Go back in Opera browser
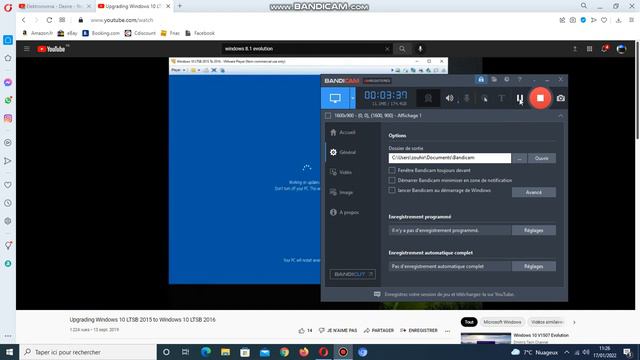Image resolution: width=640 pixels, height=360 pixels. click(x=24, y=20)
